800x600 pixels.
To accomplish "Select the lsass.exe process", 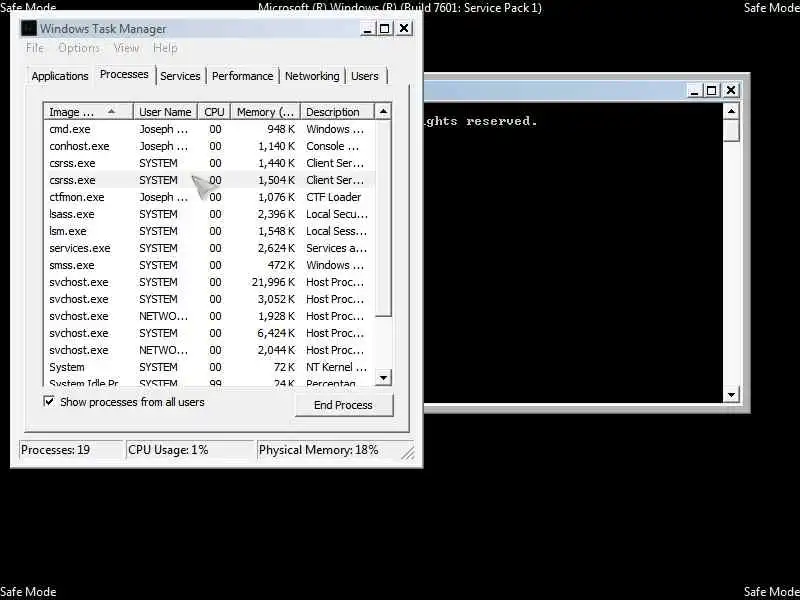I will click(209, 214).
